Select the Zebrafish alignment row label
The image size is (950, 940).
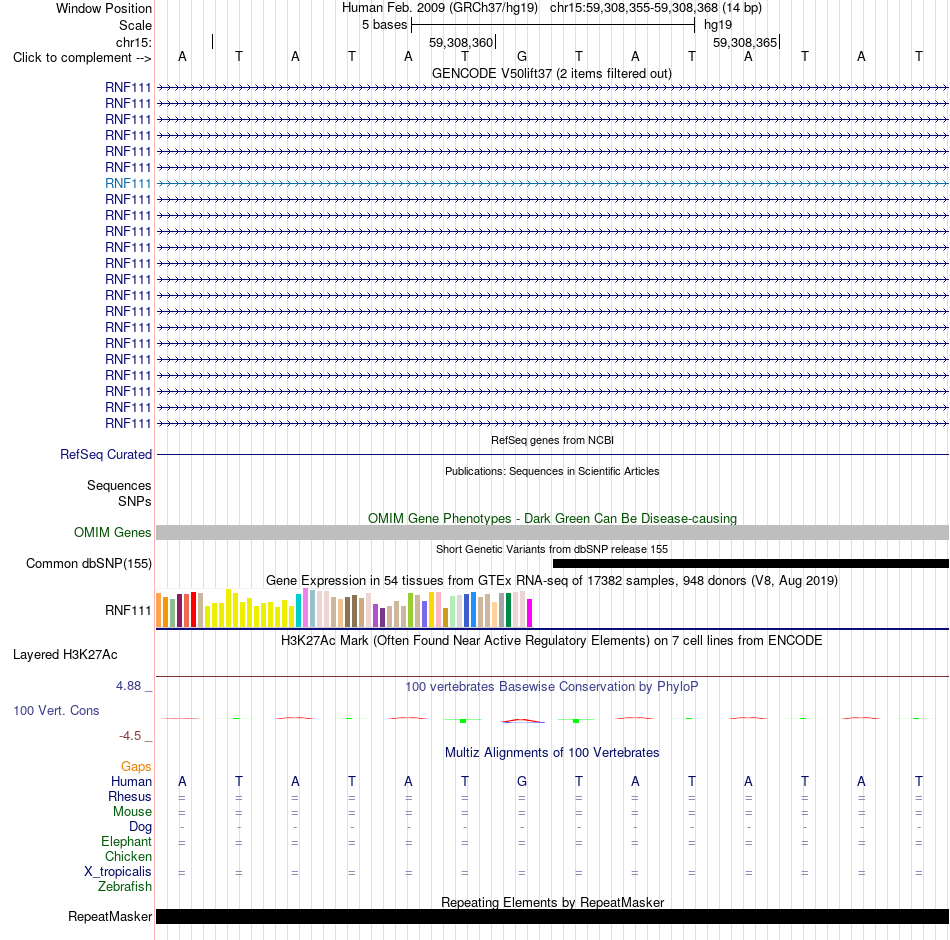coord(125,886)
